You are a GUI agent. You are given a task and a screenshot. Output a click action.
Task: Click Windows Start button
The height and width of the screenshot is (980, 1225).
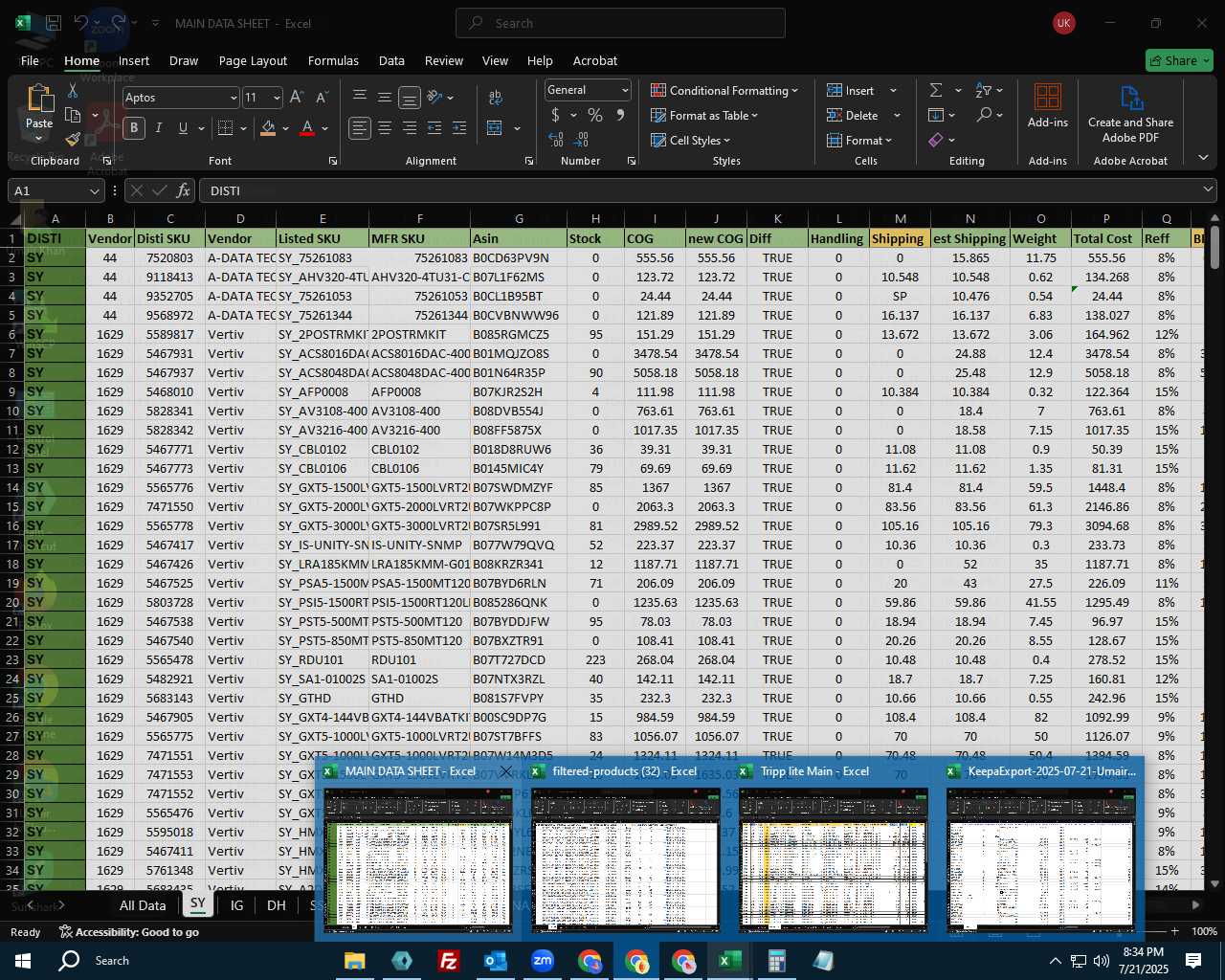[23, 960]
